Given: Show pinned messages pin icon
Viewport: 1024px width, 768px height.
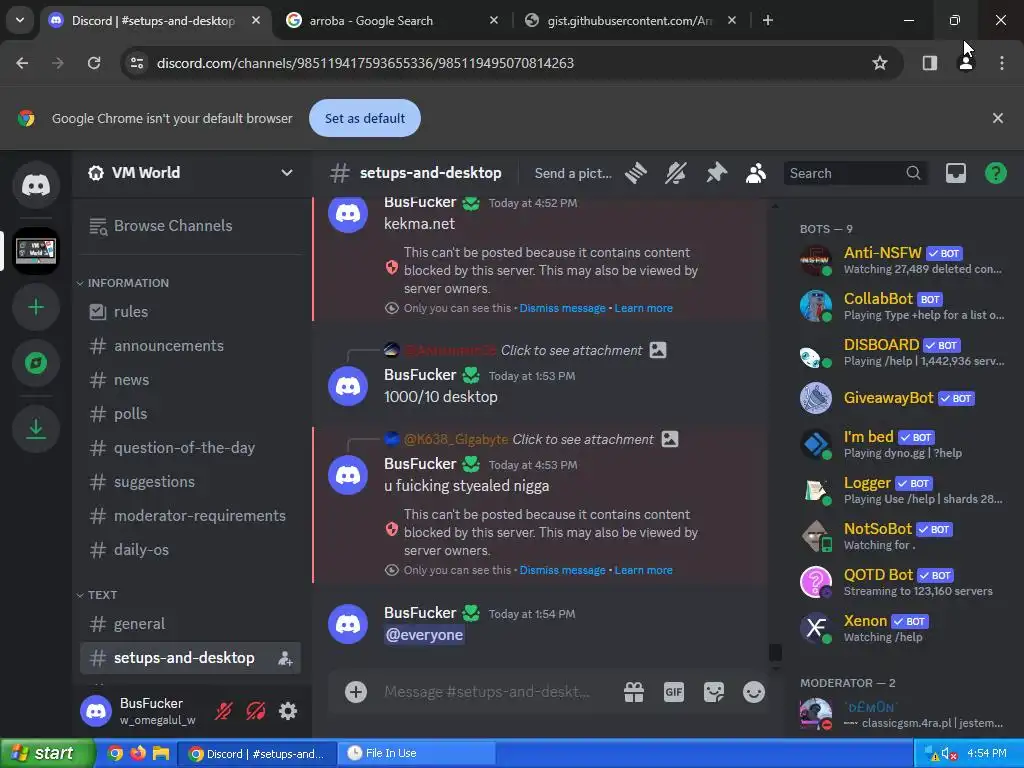Looking at the screenshot, I should [716, 173].
